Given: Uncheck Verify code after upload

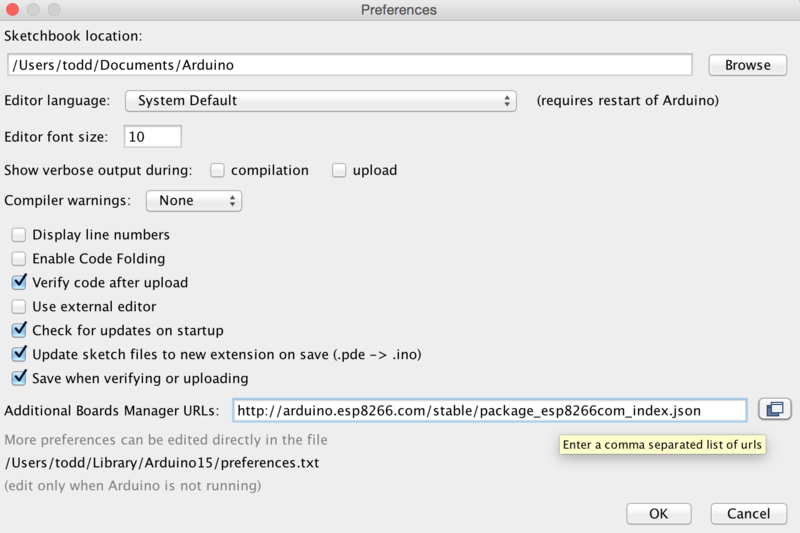Looking at the screenshot, I should [x=19, y=282].
